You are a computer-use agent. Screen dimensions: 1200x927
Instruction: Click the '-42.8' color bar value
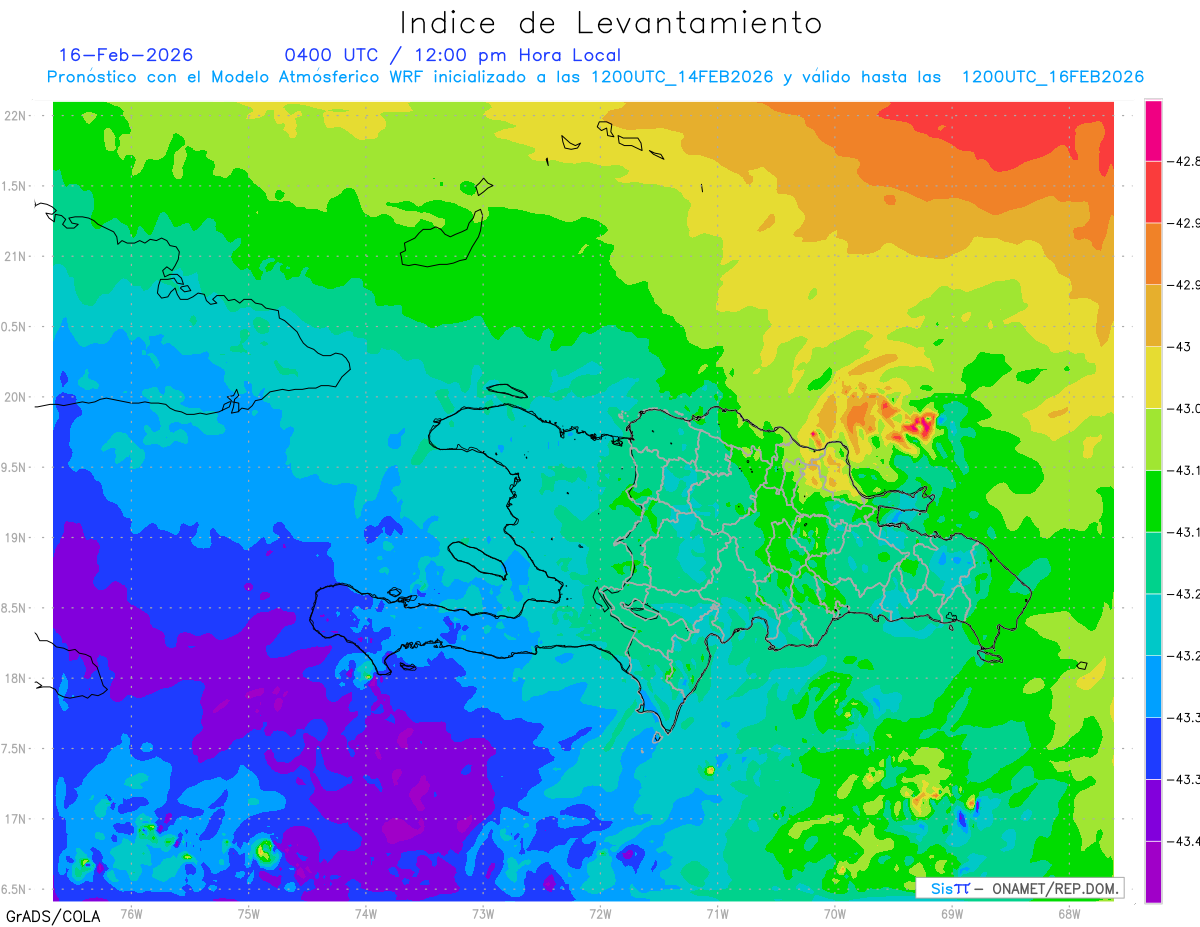1185,161
